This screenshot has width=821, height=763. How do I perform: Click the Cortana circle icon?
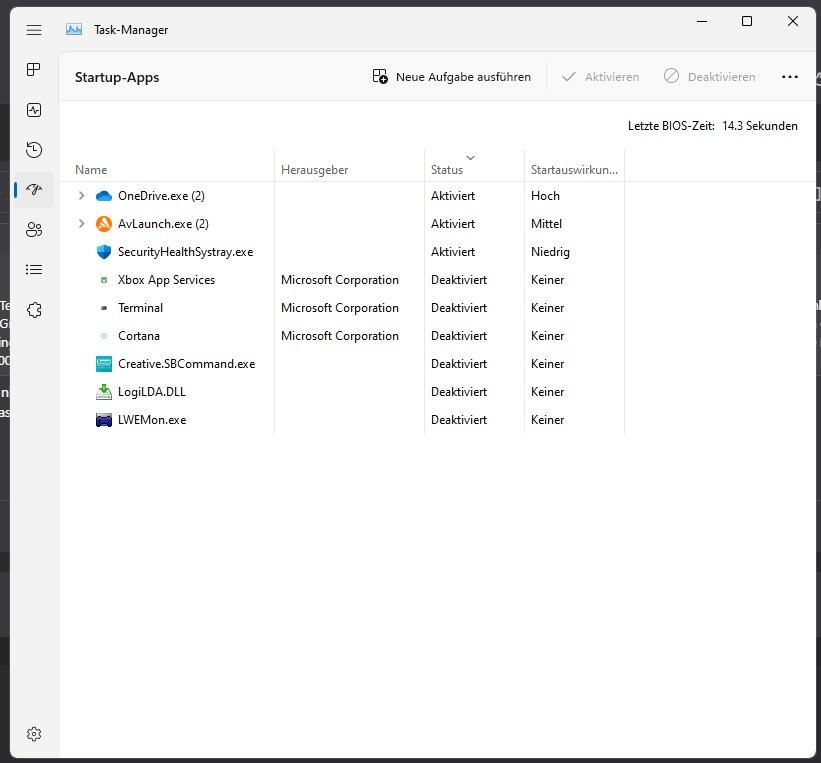(x=104, y=336)
